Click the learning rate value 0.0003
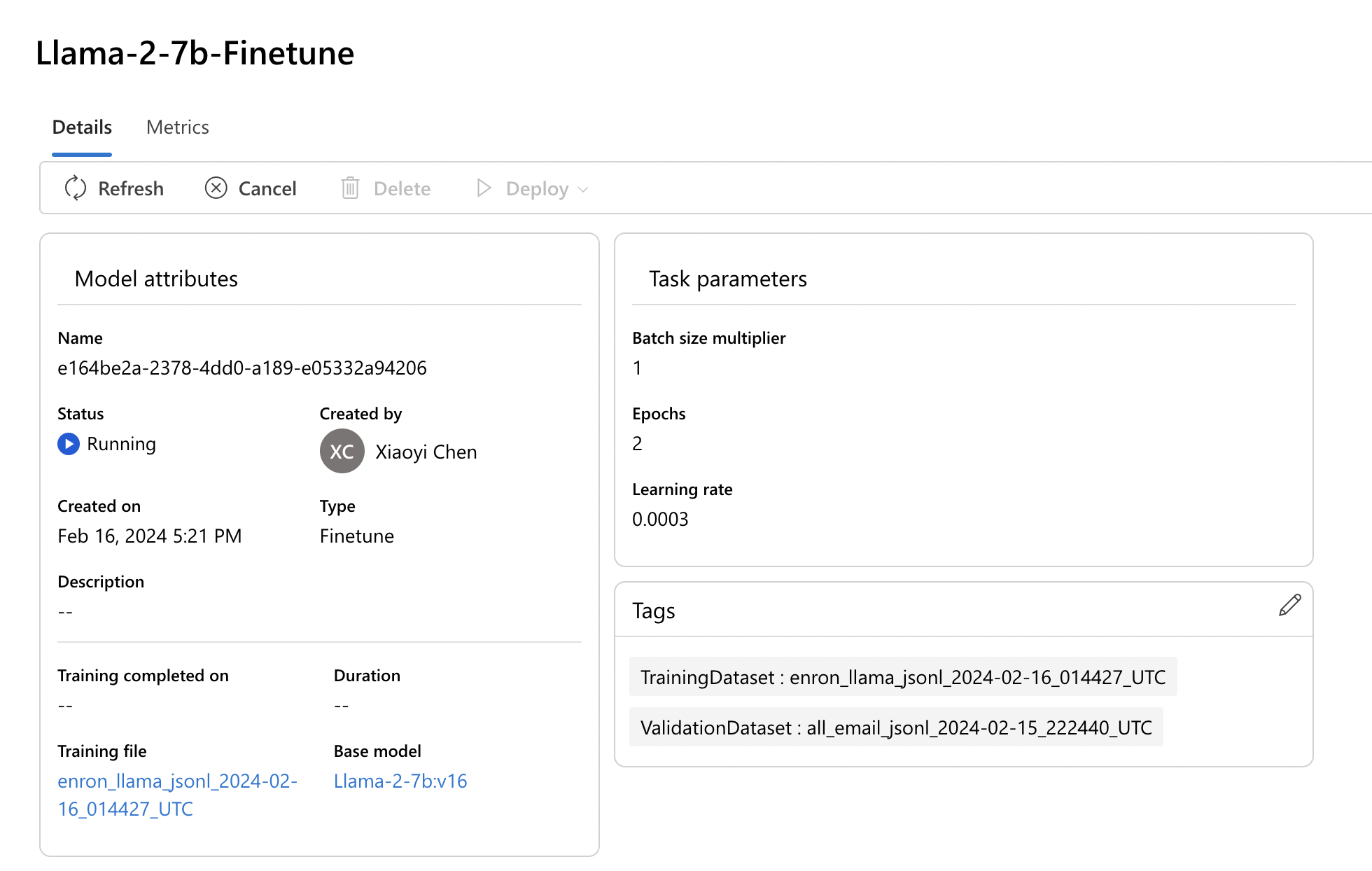This screenshot has height=871, width=1372. [x=660, y=519]
